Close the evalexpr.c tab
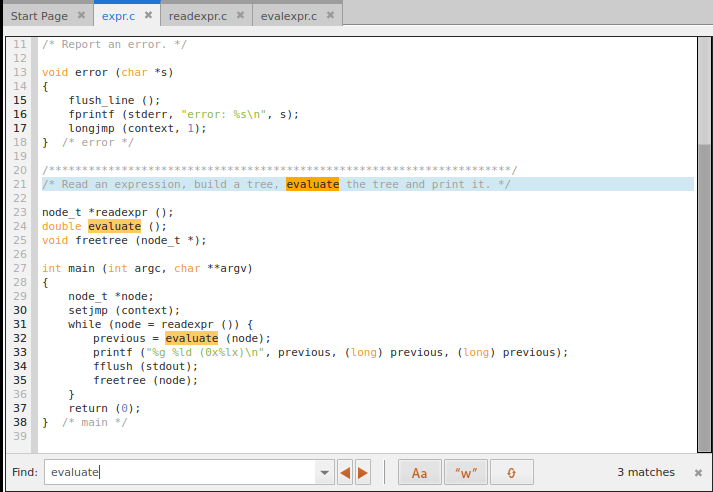The height and width of the screenshot is (492, 713). coord(331,16)
